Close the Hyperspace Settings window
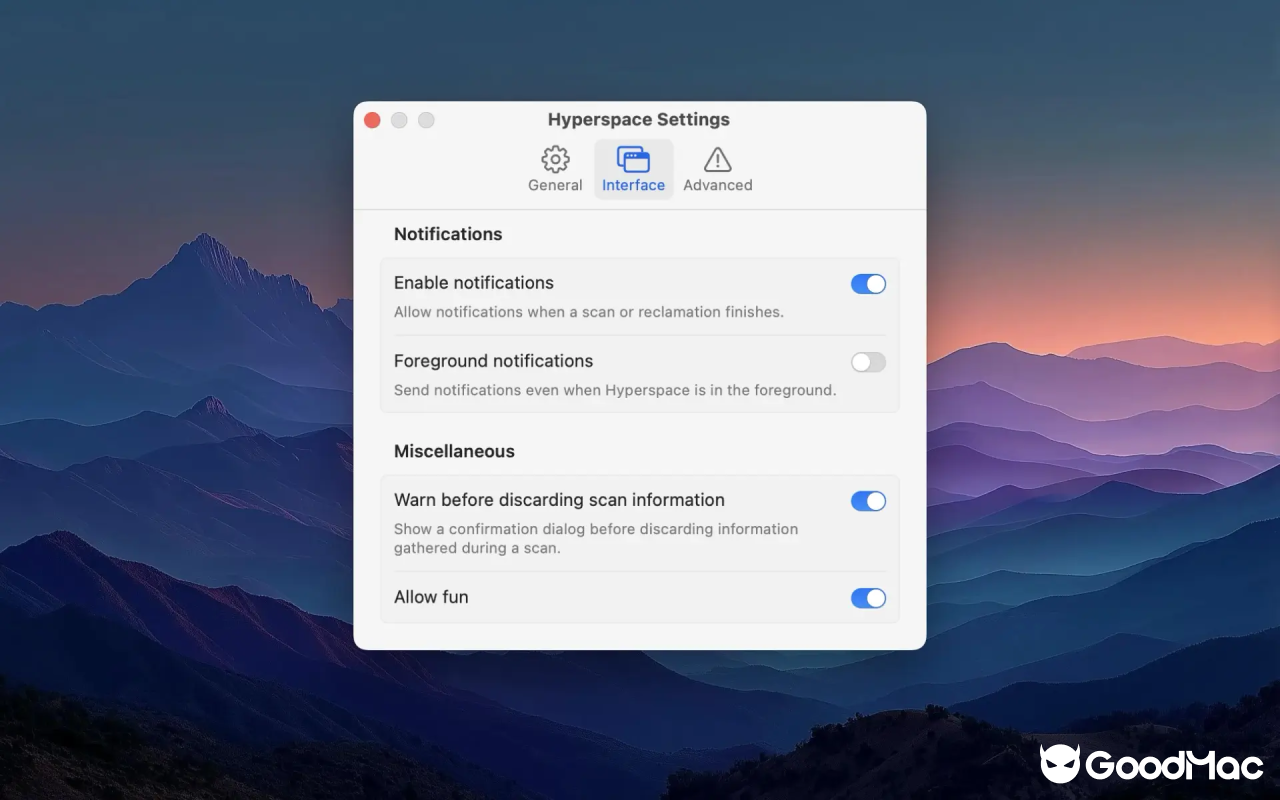1280x800 pixels. pos(372,120)
